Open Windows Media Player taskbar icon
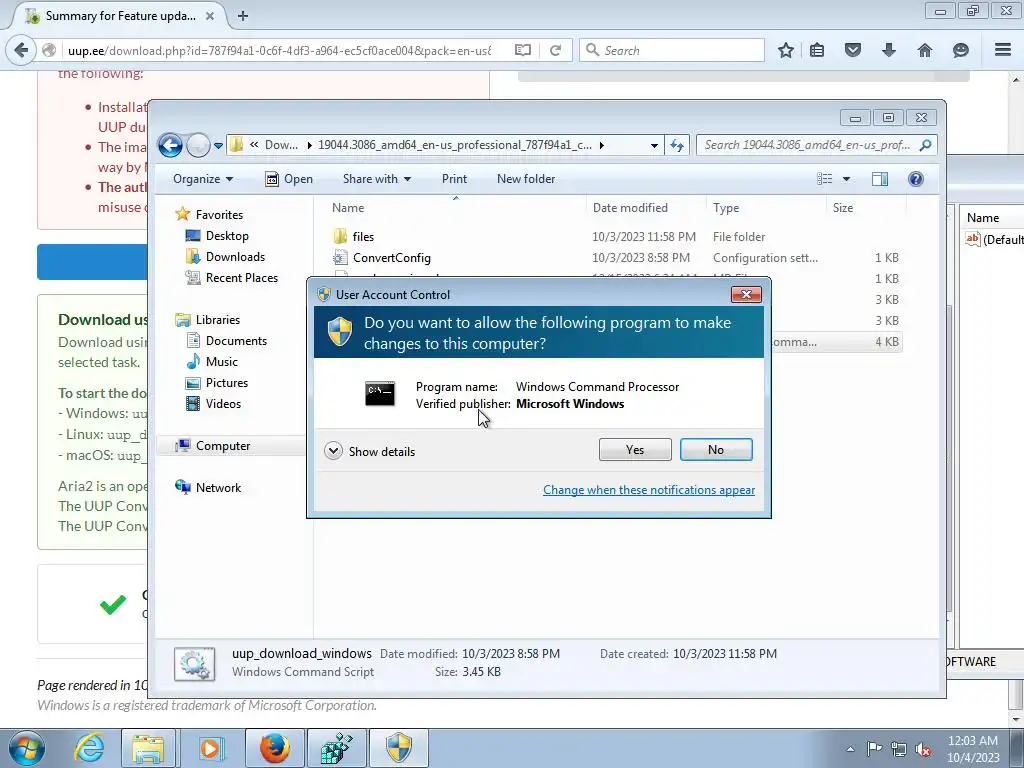This screenshot has width=1024, height=768. click(210, 748)
